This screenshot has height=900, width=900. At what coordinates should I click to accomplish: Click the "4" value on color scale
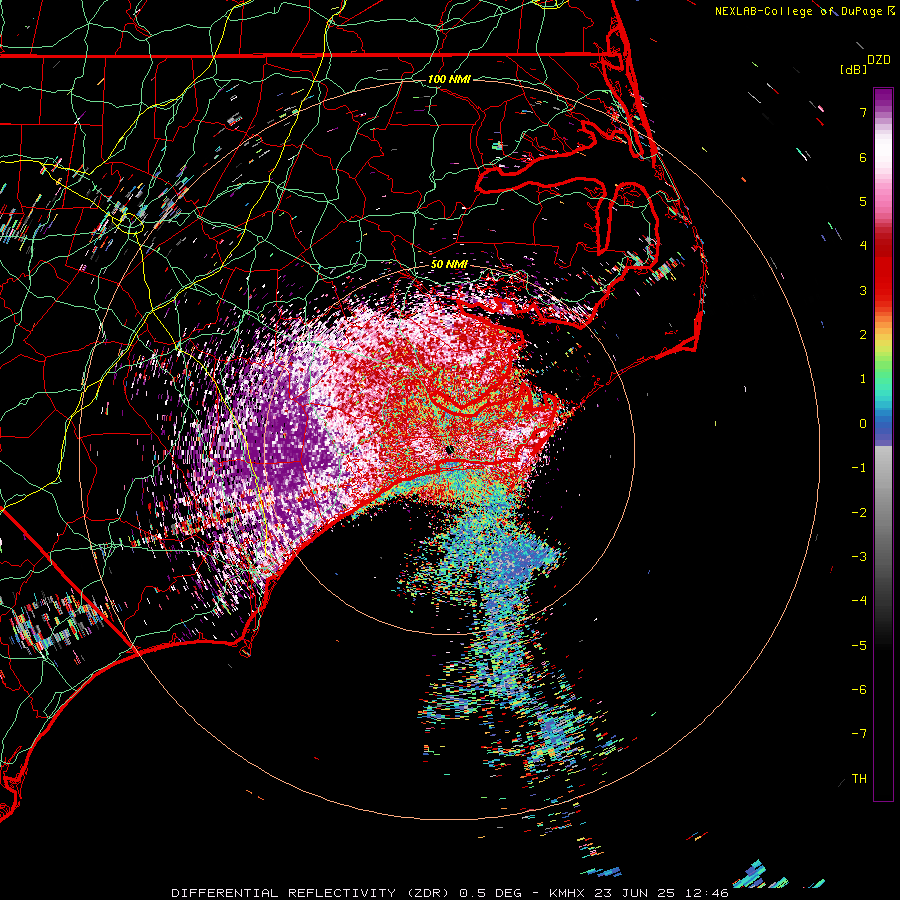pyautogui.click(x=863, y=246)
